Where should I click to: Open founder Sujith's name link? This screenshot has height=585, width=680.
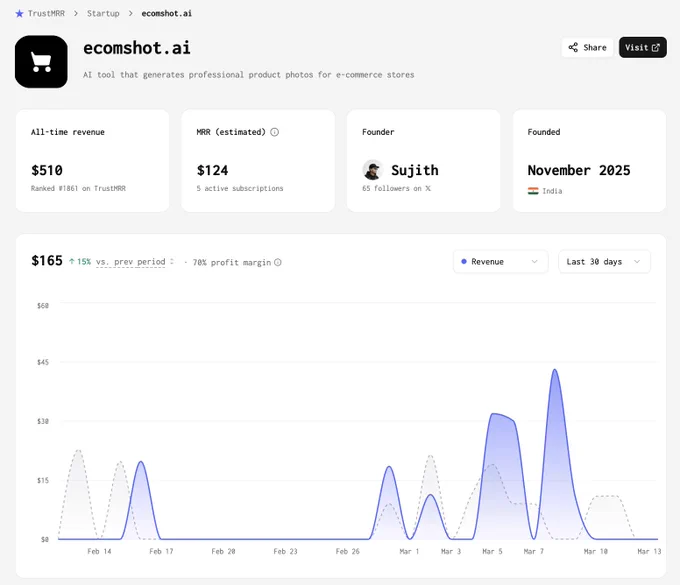[415, 170]
